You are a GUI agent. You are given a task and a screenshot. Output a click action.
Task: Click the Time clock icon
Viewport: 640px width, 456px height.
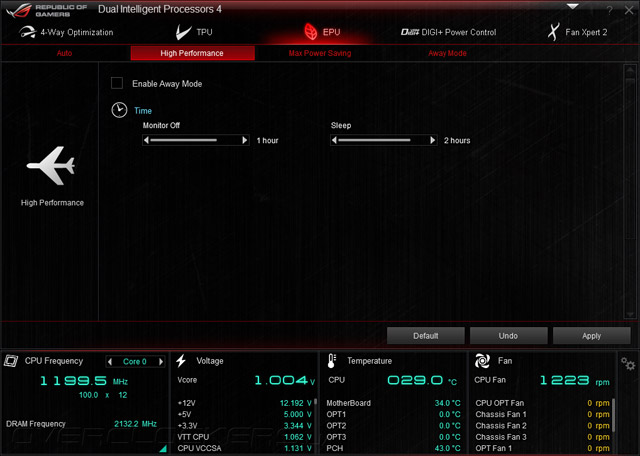(119, 110)
